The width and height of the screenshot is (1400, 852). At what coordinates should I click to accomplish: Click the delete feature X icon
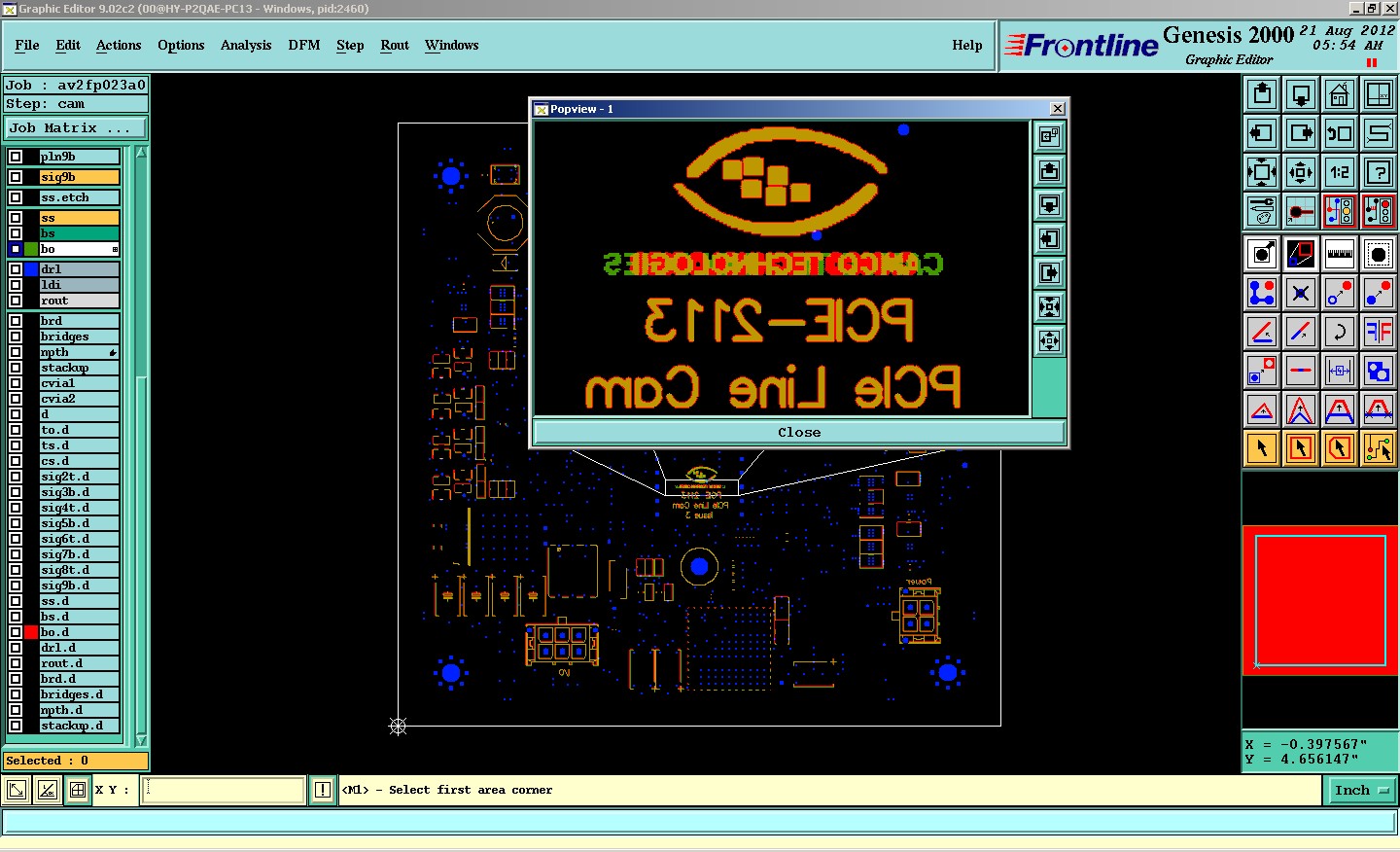[1301, 293]
